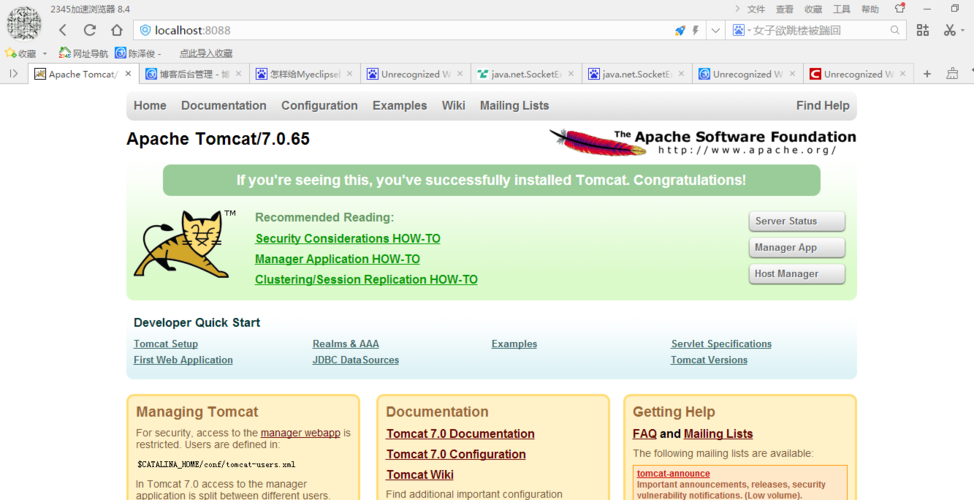Click the rocket speed-up icon in address bar
Viewport: 974px width, 500px height.
tap(680, 30)
